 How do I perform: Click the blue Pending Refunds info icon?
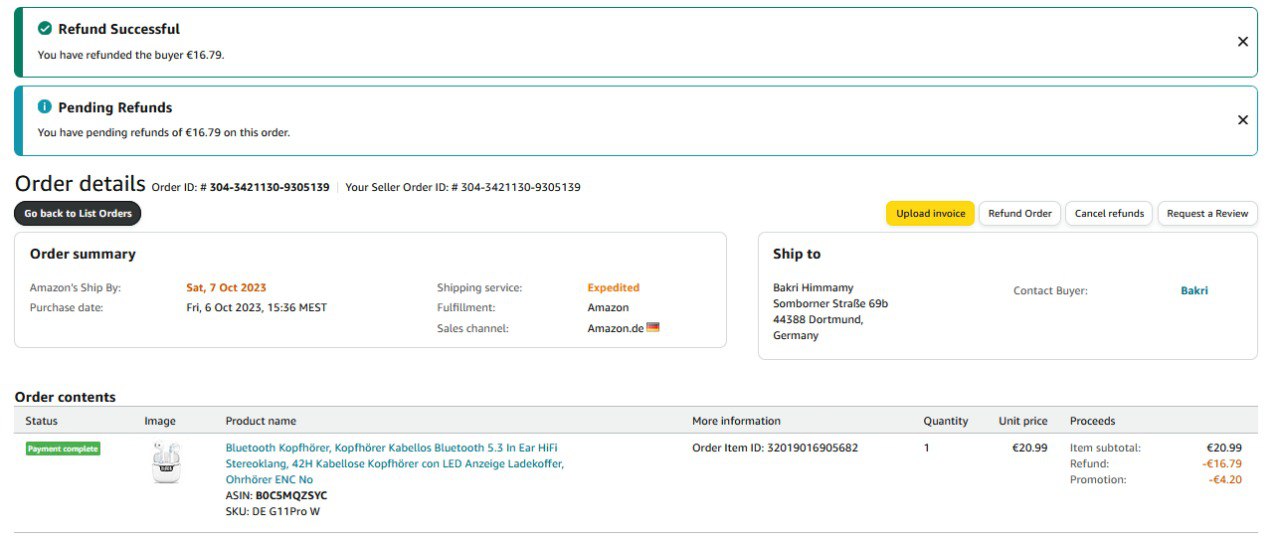tap(45, 107)
